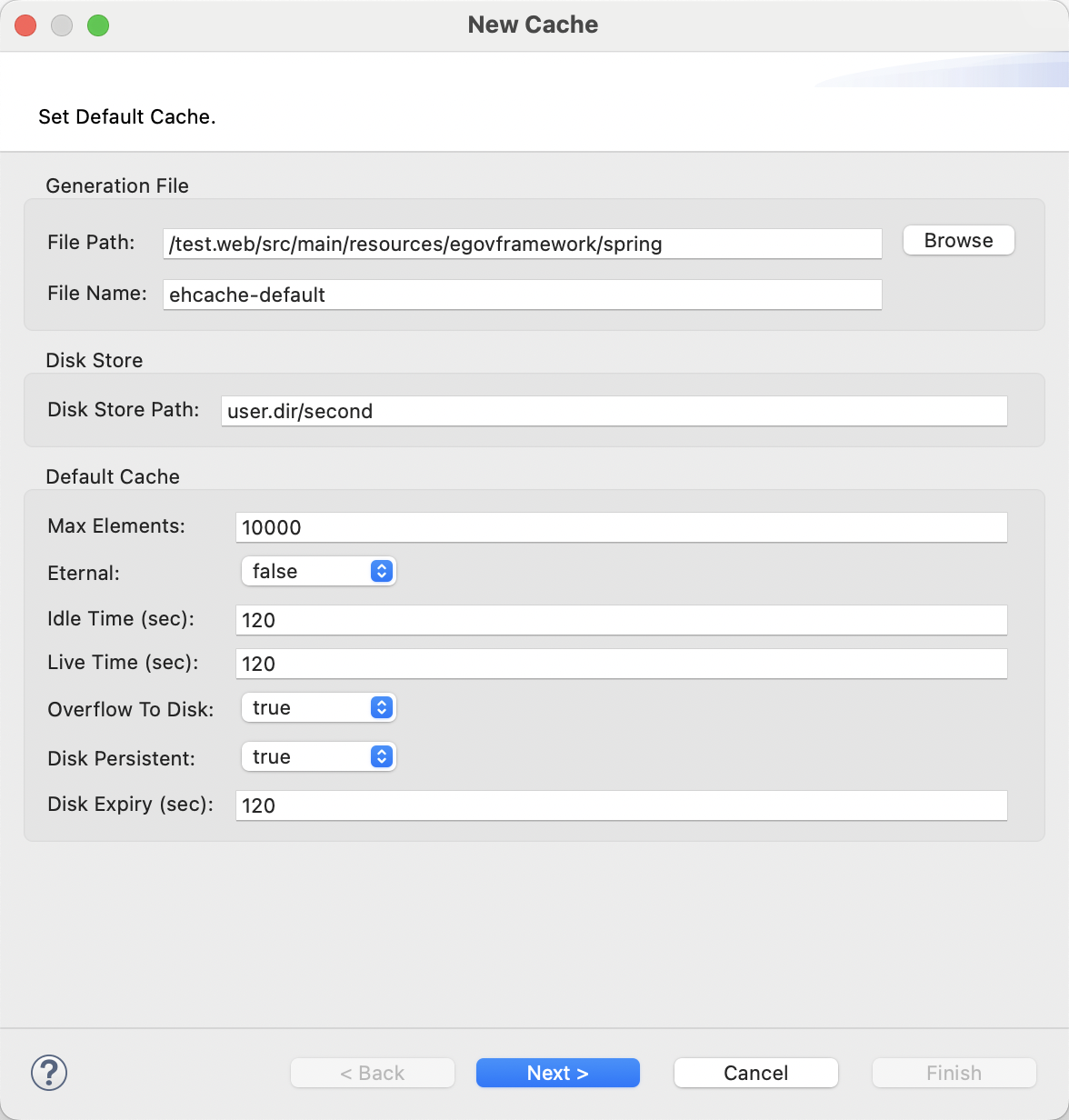This screenshot has width=1069, height=1120.
Task: Select the Disk Store Path field
Action: pos(614,411)
